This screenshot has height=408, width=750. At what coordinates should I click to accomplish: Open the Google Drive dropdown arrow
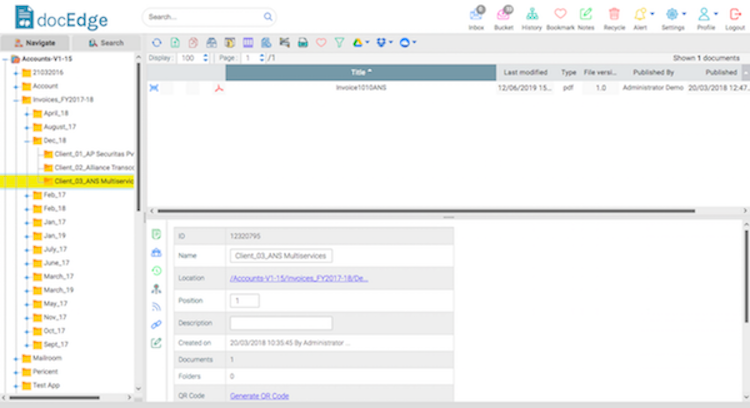[367, 42]
